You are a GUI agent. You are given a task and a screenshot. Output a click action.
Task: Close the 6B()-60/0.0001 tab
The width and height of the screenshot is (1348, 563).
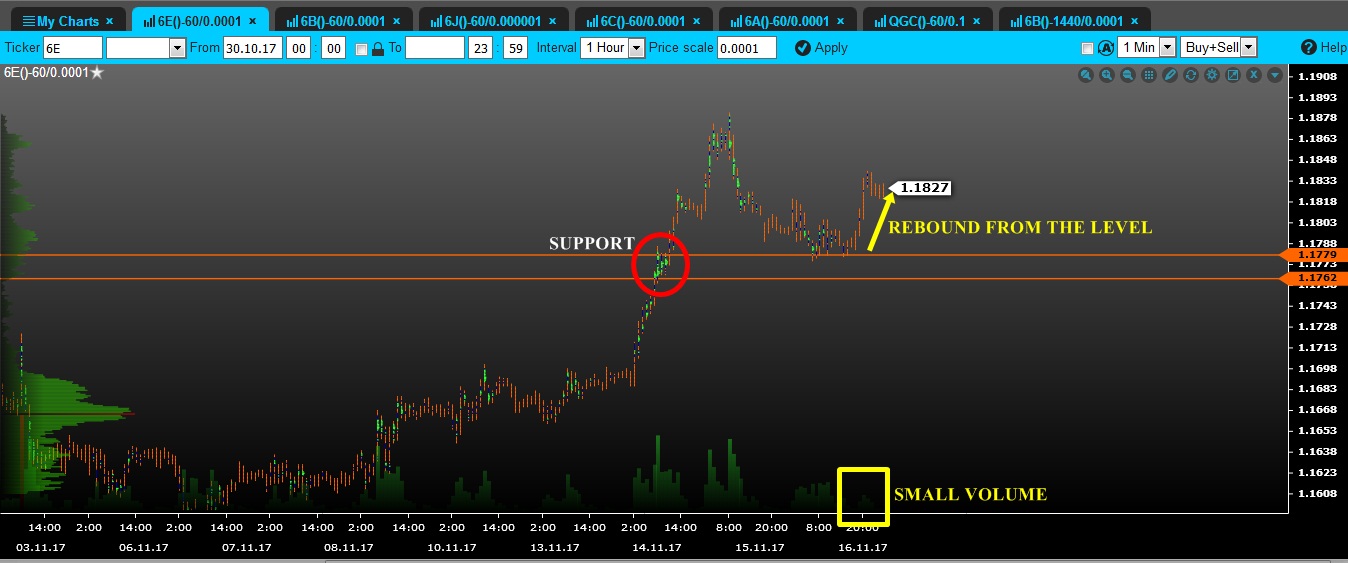click(395, 21)
